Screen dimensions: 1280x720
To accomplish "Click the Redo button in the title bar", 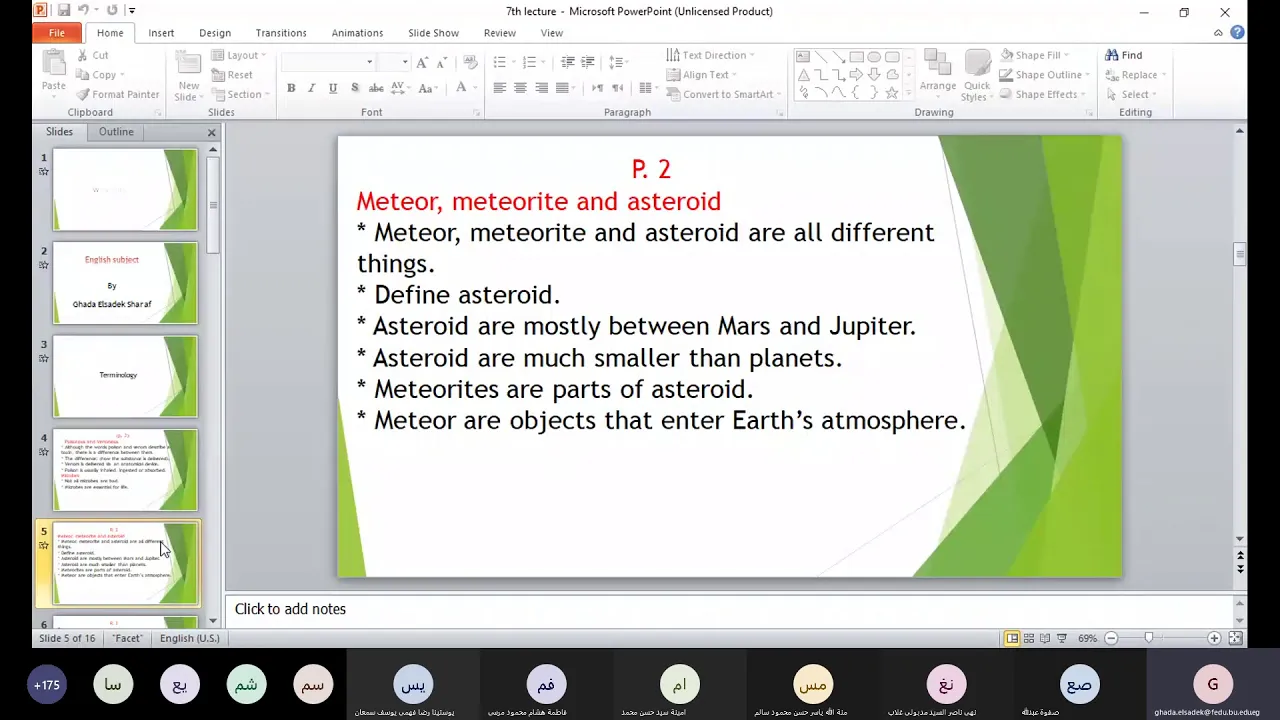I will (x=111, y=11).
